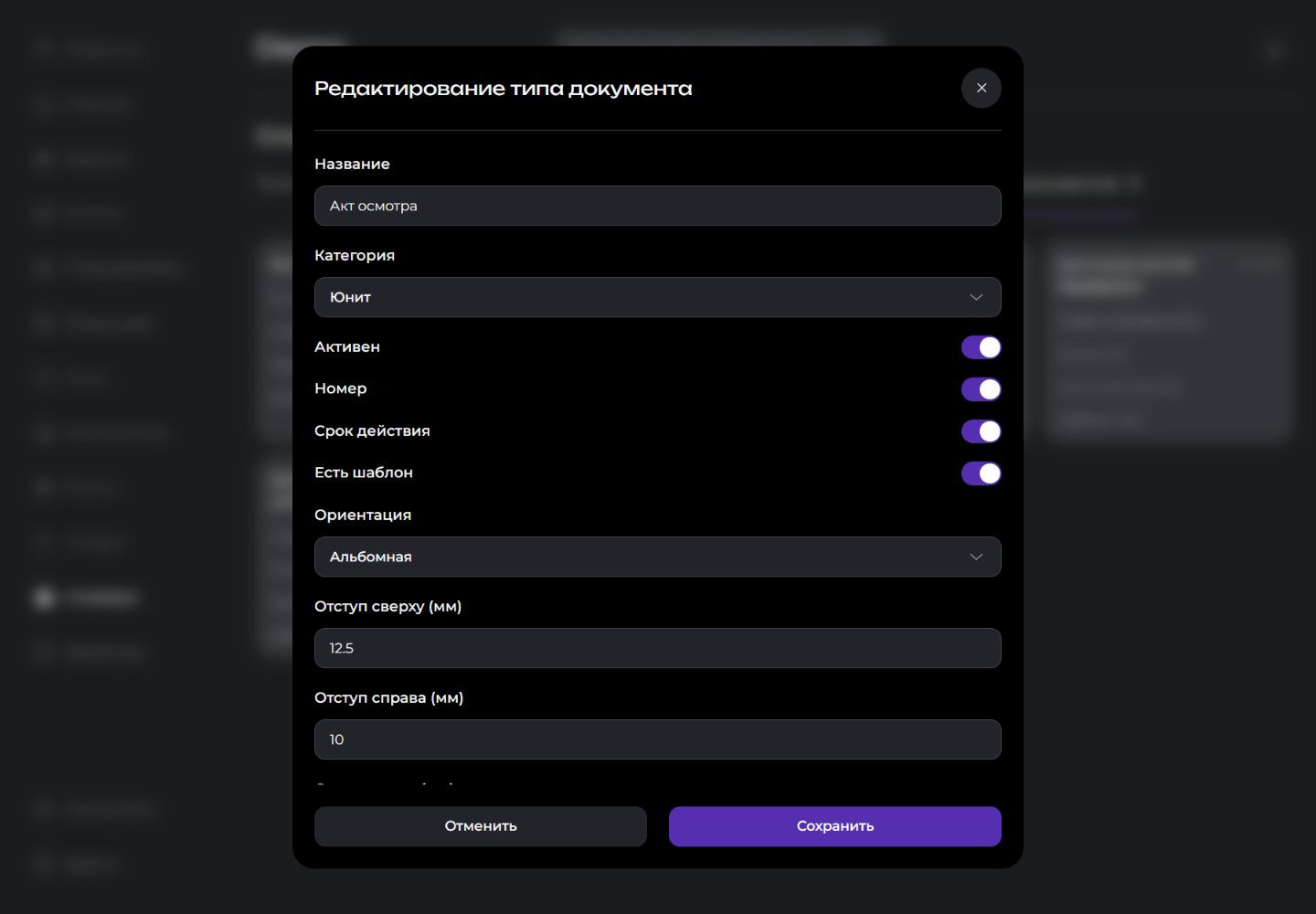Edit the Название field with Акт осмотра
The width and height of the screenshot is (1316, 914).
(658, 206)
